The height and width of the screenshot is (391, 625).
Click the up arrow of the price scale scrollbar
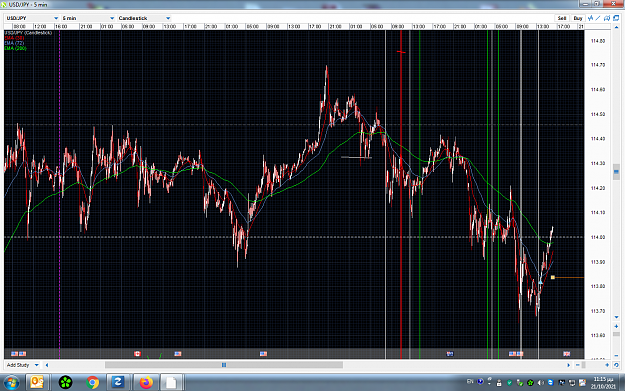click(616, 27)
